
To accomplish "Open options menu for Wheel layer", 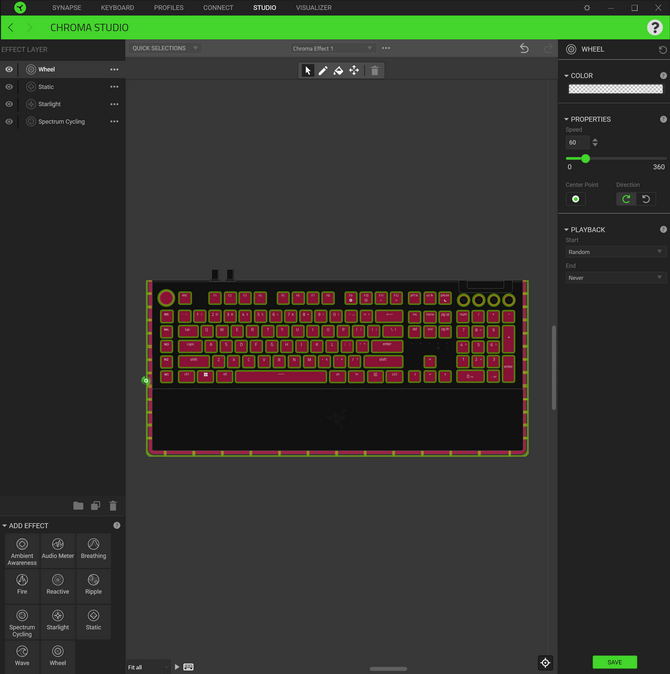I will (114, 69).
